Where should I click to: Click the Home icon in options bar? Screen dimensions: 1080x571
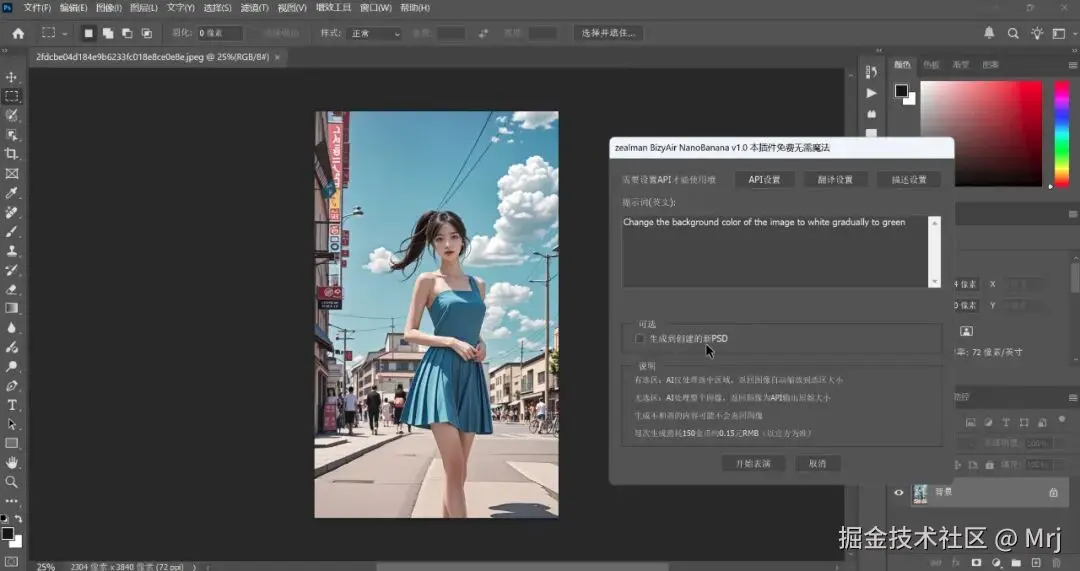click(x=18, y=33)
